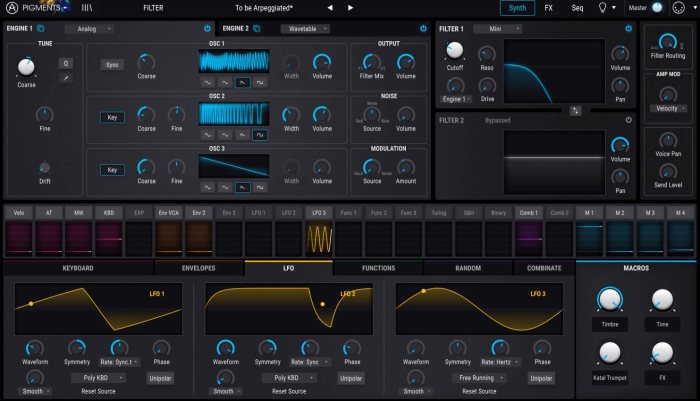
Task: Select triangle waveform for OSC 1
Action: (x=225, y=82)
